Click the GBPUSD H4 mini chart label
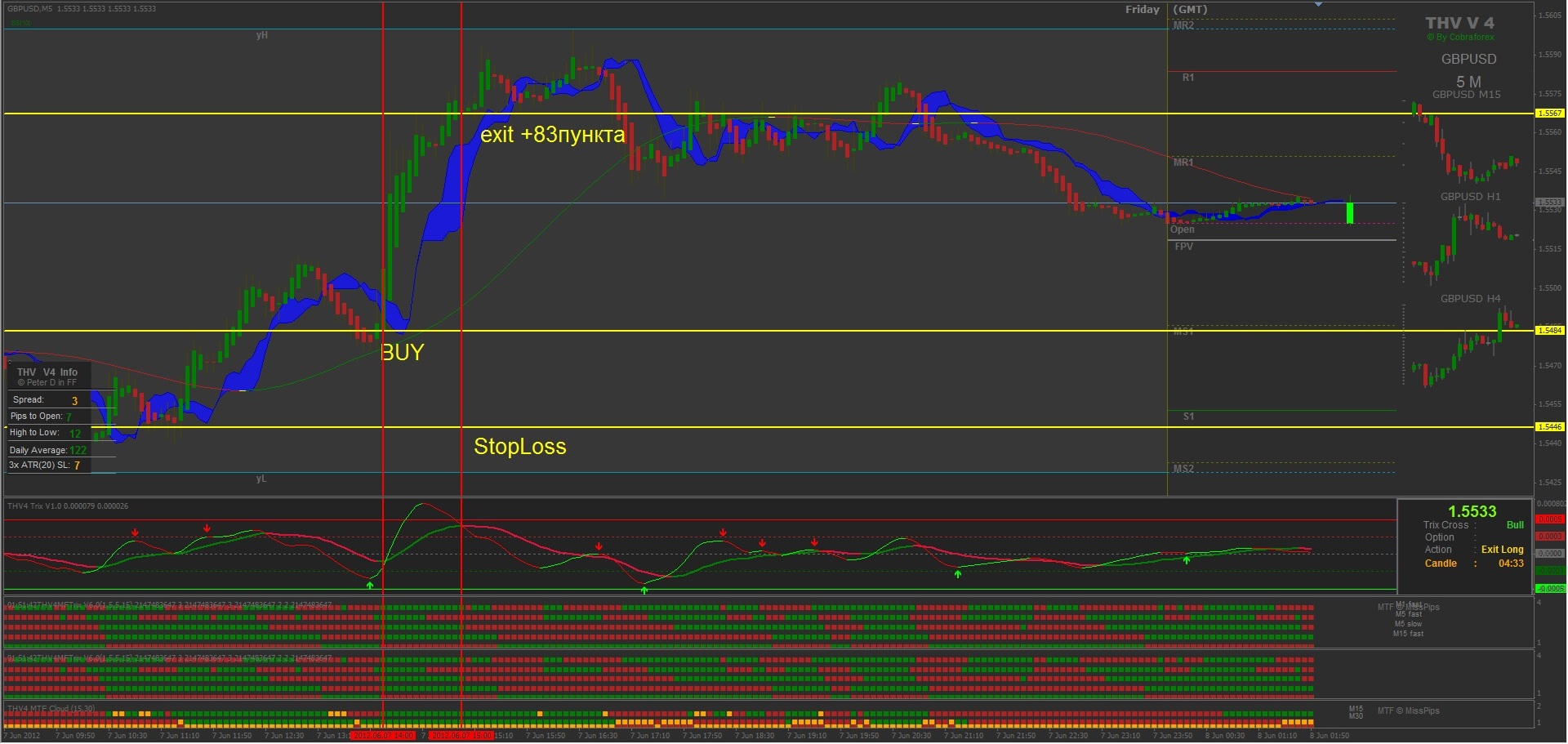Image resolution: width=1568 pixels, height=744 pixels. click(1470, 299)
